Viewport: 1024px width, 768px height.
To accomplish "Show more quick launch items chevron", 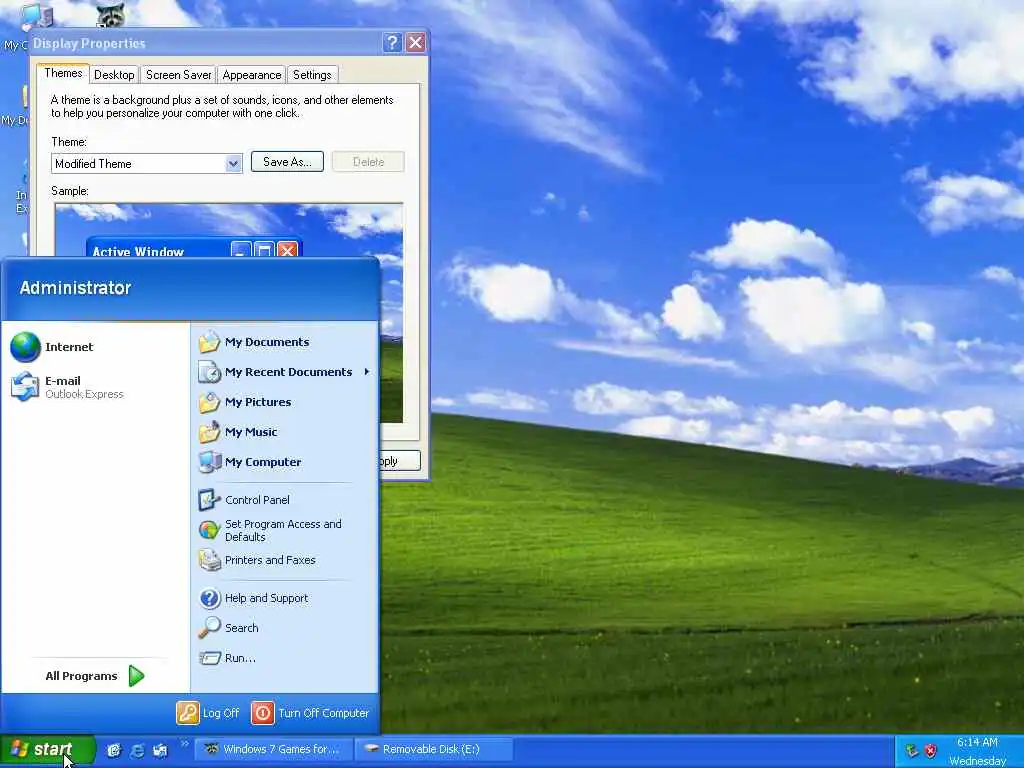I will [185, 743].
